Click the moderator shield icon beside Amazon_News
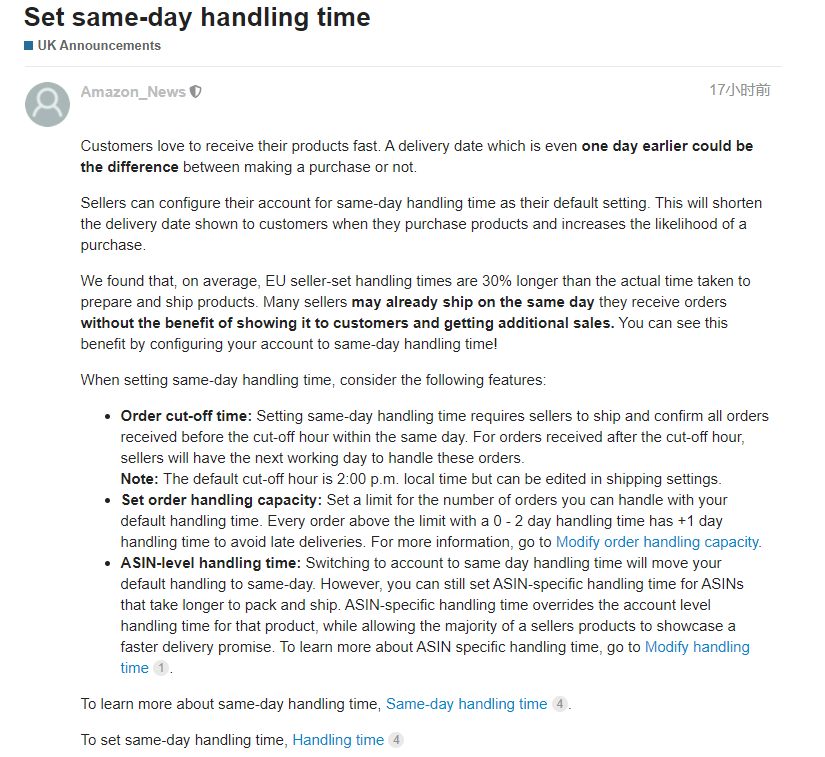825x757 pixels. [x=196, y=92]
